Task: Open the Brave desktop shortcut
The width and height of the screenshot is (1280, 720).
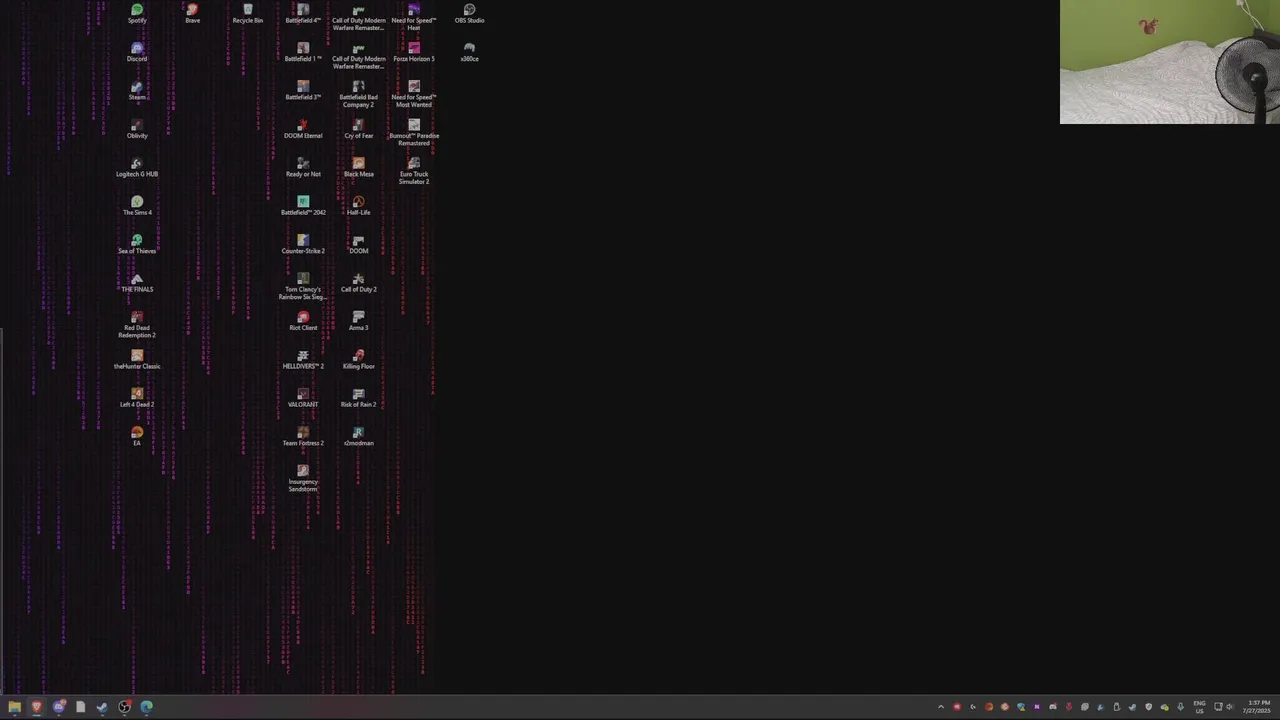Action: tap(192, 13)
